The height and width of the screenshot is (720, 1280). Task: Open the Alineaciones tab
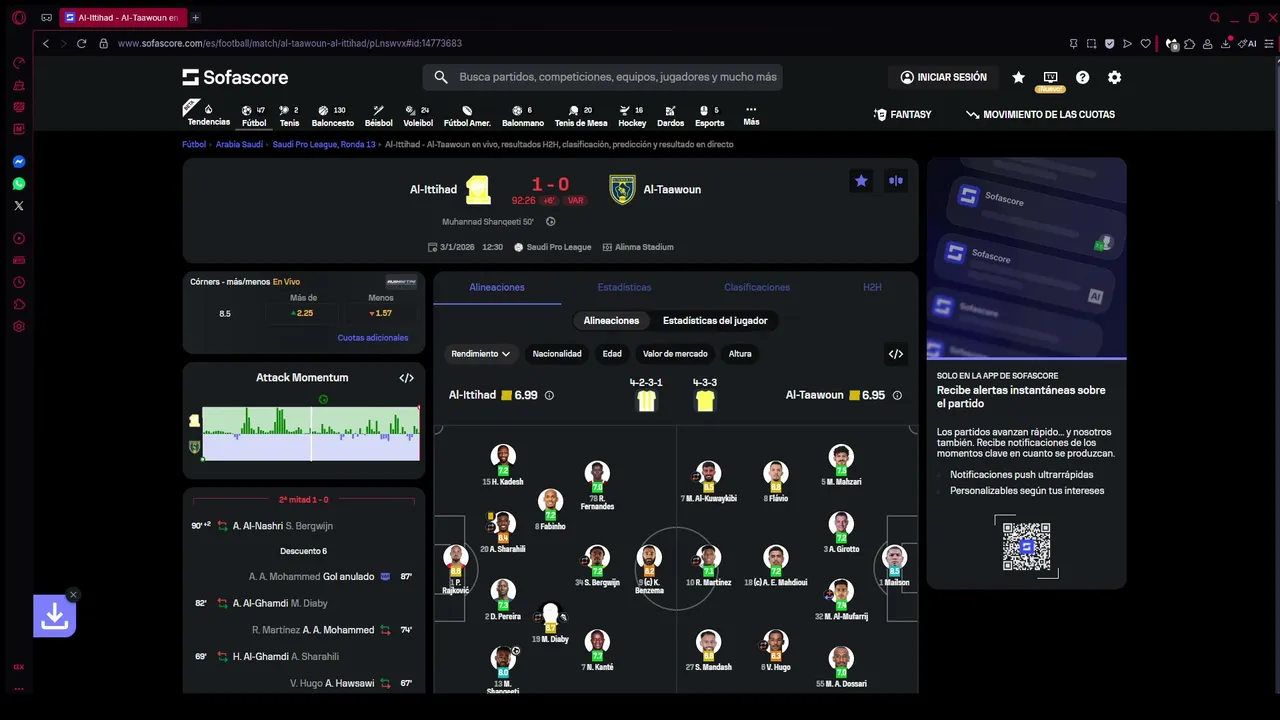coord(497,287)
